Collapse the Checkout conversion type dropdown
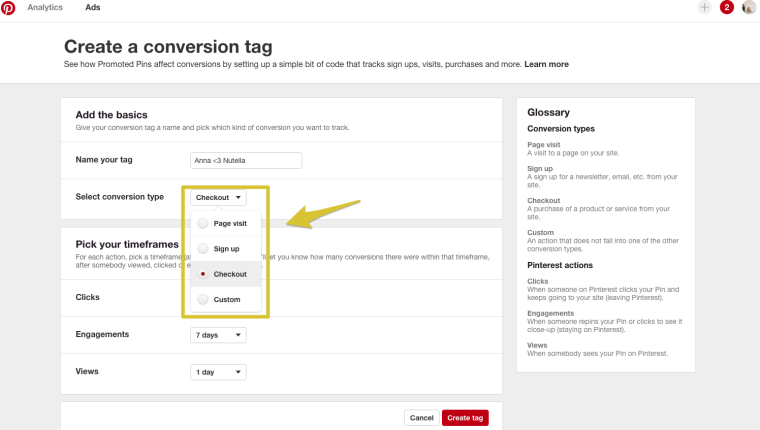Image resolution: width=760 pixels, height=430 pixels. [218, 197]
